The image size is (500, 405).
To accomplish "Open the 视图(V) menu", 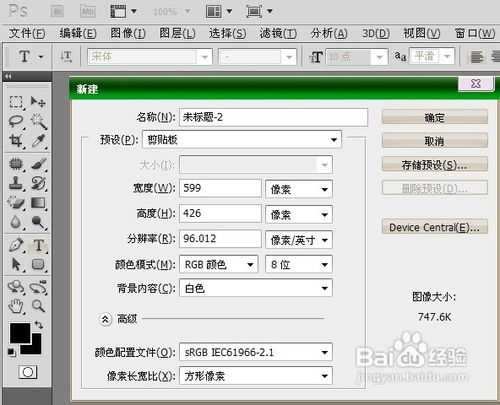I will pos(422,33).
